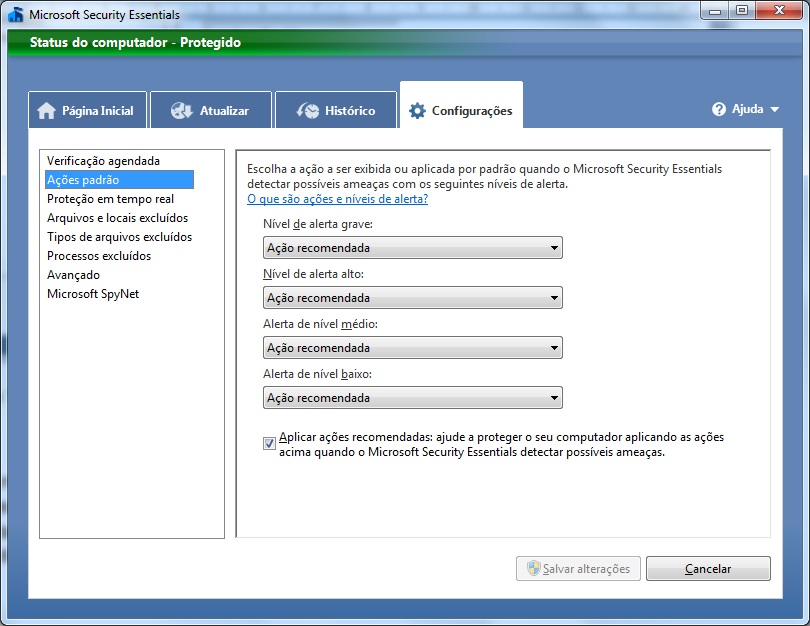Screen dimensions: 810x626
Task: Select Avançado in settings list
Action: click(73, 275)
